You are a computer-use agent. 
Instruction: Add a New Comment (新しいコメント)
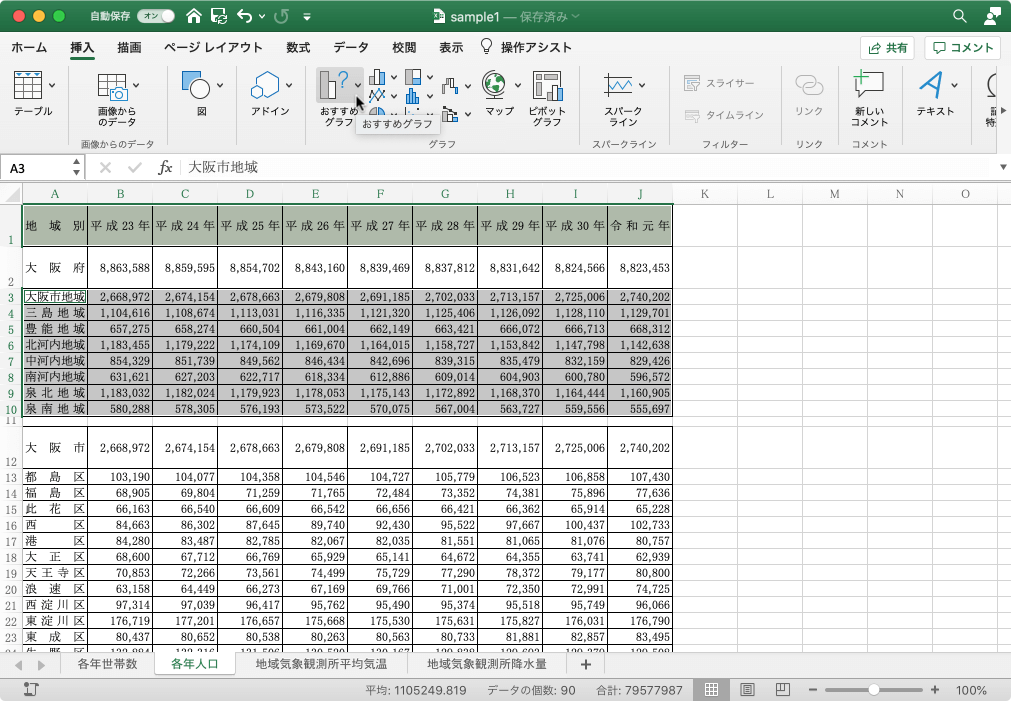tap(869, 85)
